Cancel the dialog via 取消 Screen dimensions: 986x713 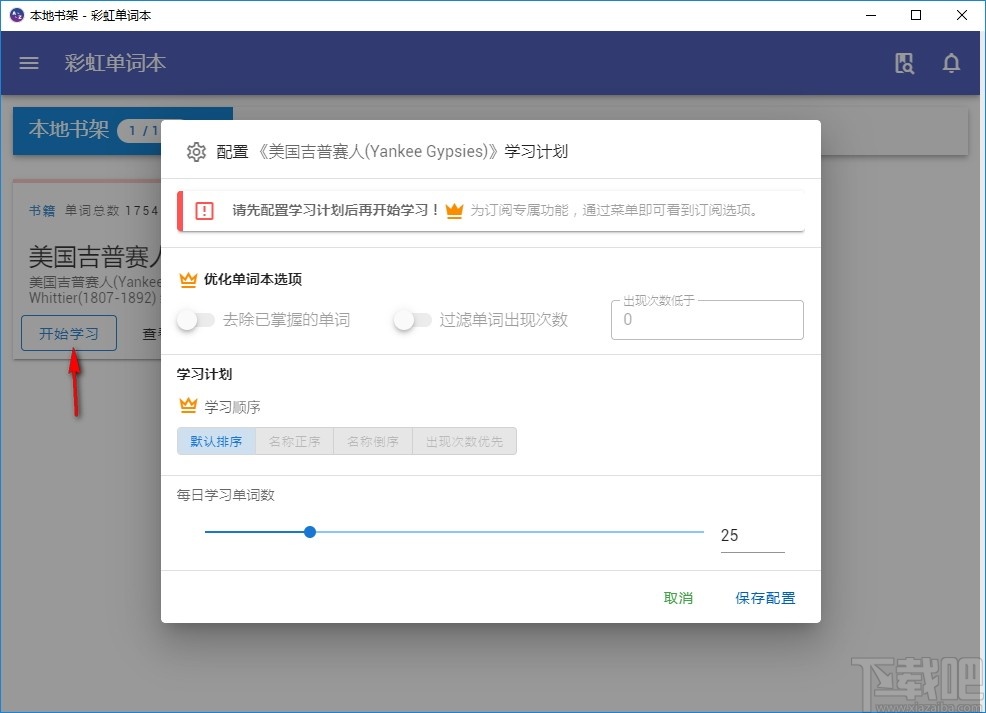coord(677,597)
